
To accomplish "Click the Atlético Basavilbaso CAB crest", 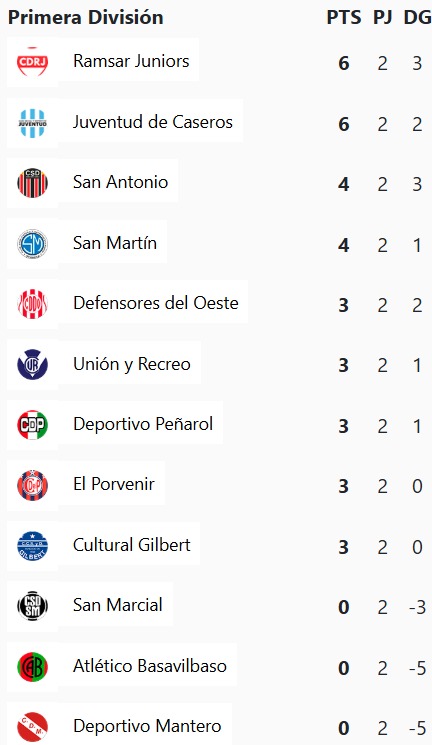I will coord(32,666).
